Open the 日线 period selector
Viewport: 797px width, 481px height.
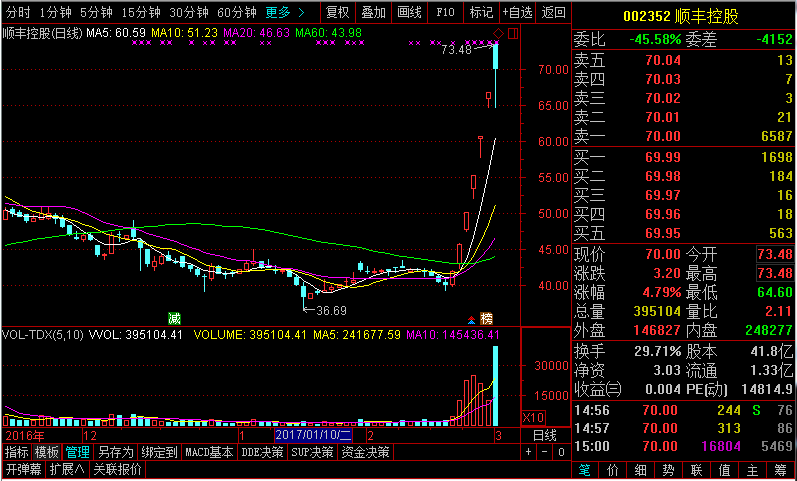tap(544, 435)
